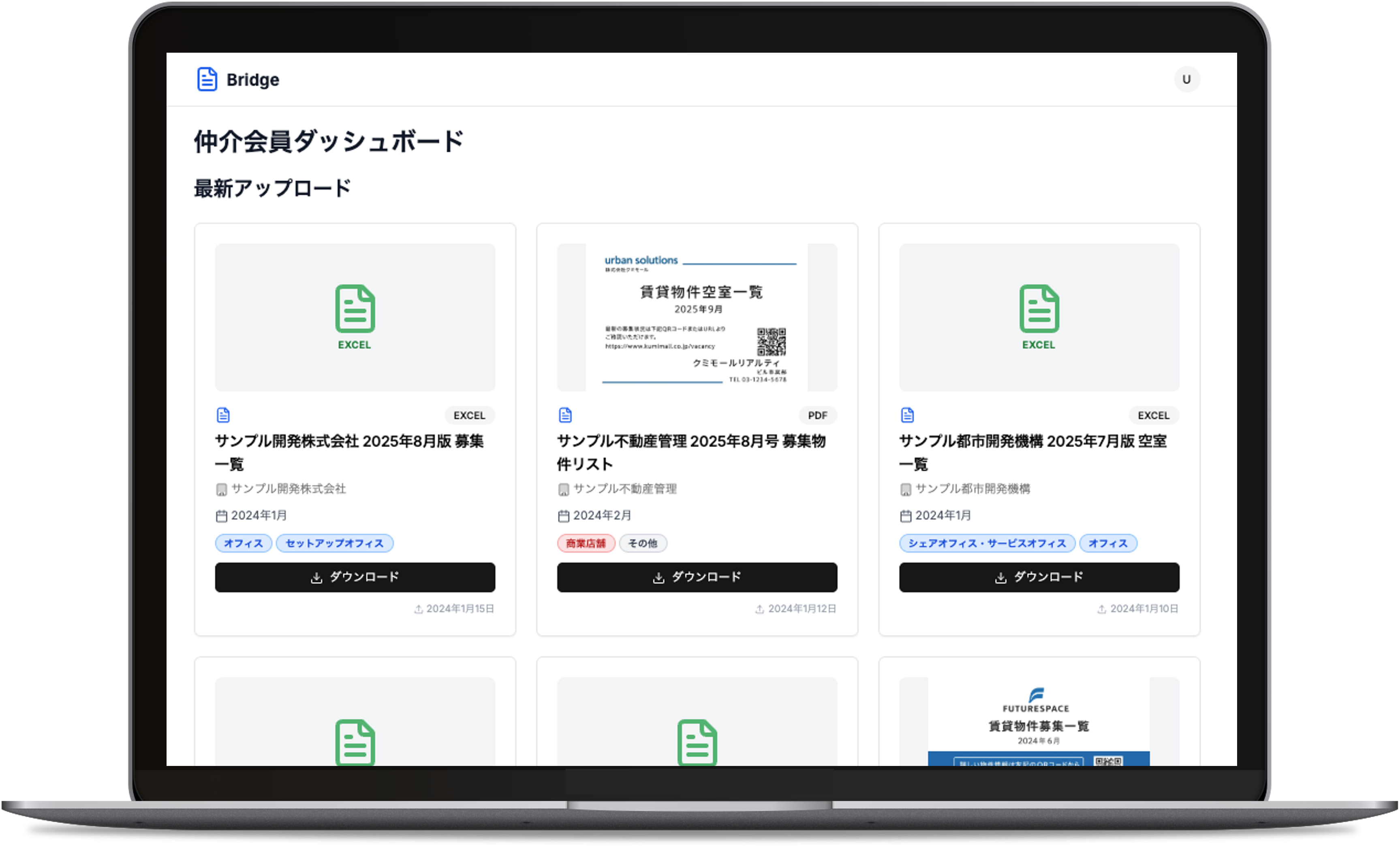Click the その他 tag
Screen dimensions: 1400x847
[x=642, y=543]
